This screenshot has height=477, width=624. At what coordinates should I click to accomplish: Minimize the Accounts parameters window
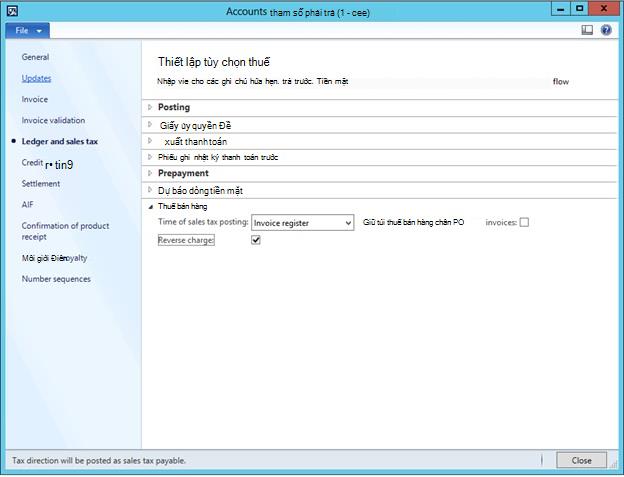[561, 9]
